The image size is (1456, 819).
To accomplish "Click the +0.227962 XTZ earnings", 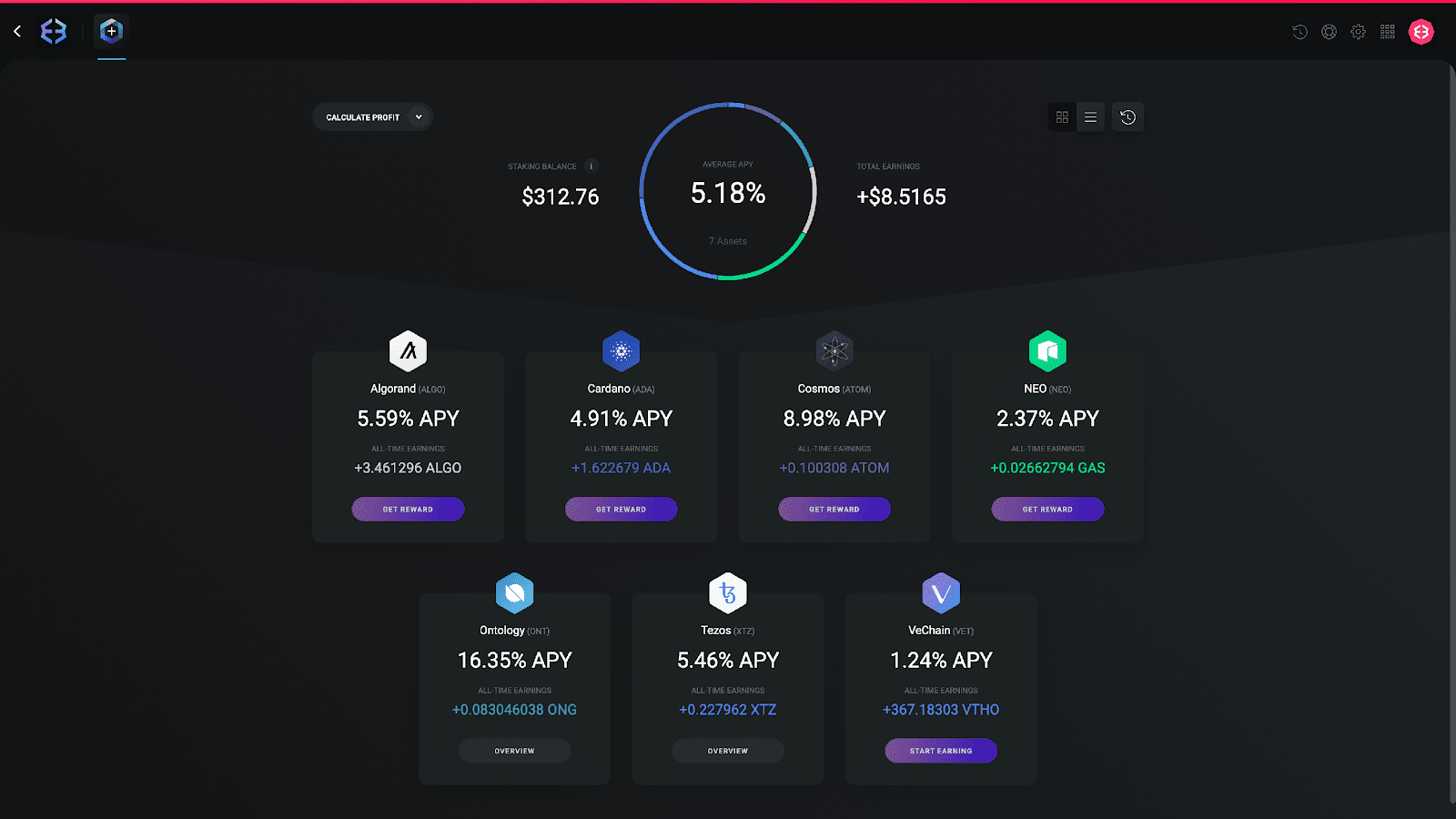I will pyautogui.click(x=728, y=710).
